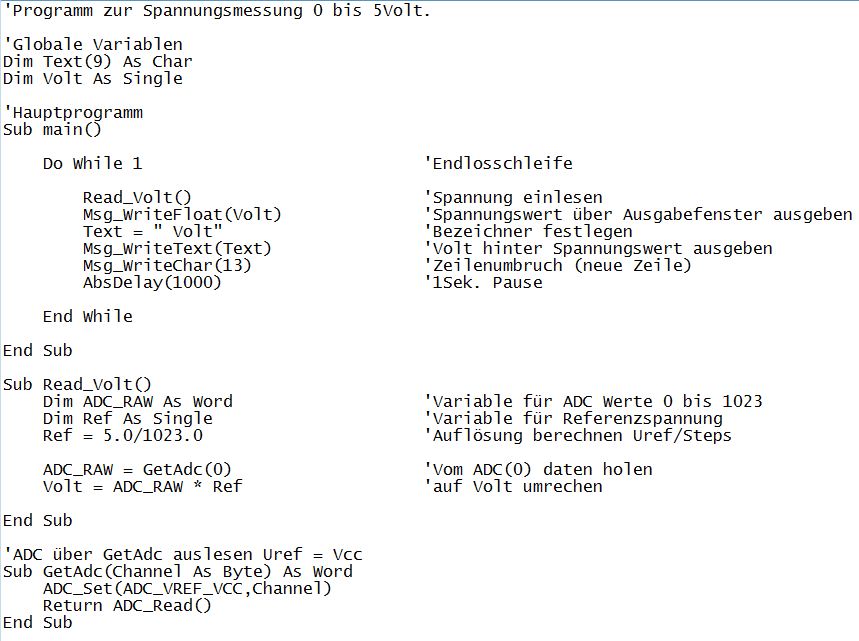Place cursor on AbsDelay(1000) line
The width and height of the screenshot is (859, 641).
pyautogui.click(x=152, y=282)
